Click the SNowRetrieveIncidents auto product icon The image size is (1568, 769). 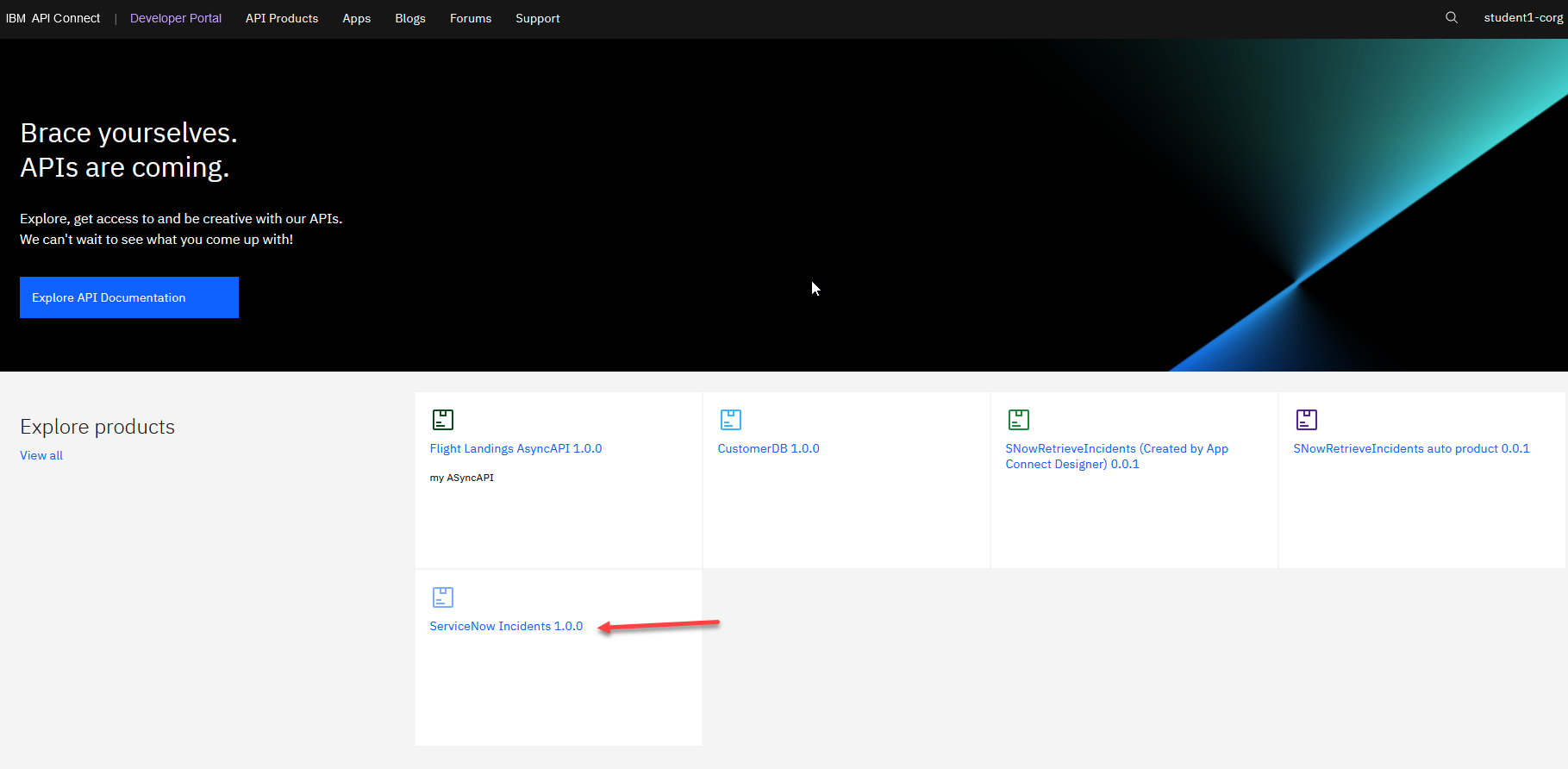point(1306,420)
